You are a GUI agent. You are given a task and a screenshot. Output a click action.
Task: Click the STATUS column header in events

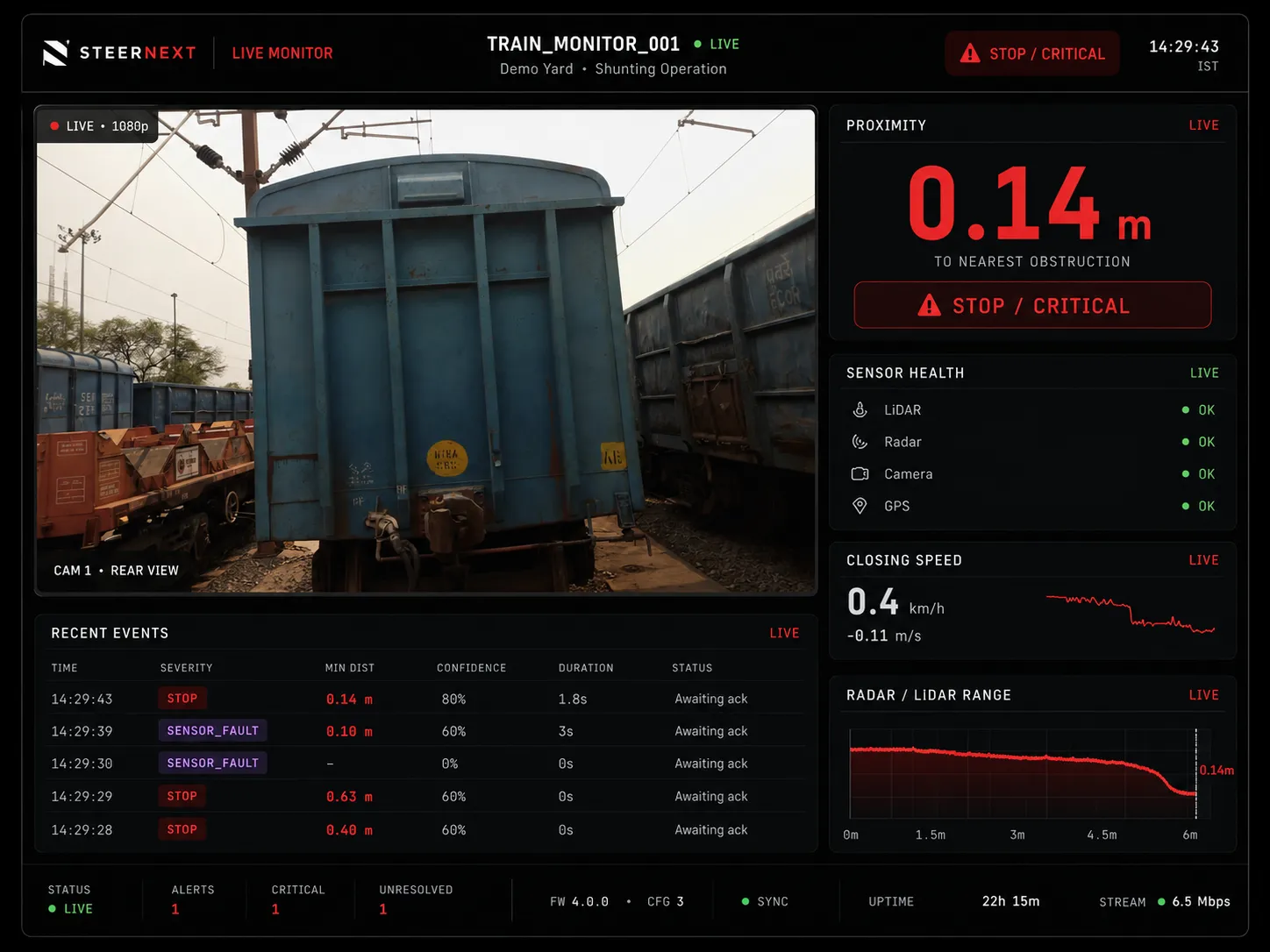692,668
